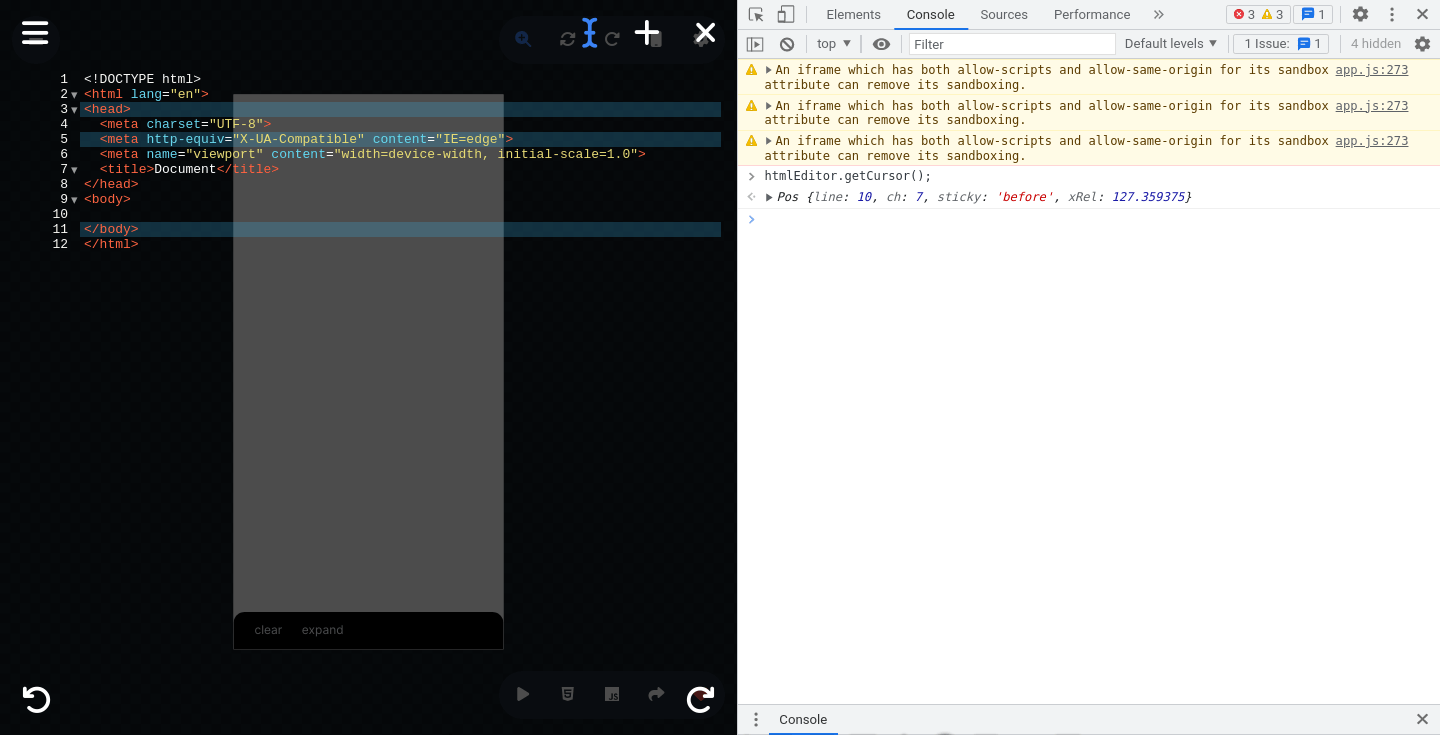Click the zoom magnifier icon

coord(522,39)
